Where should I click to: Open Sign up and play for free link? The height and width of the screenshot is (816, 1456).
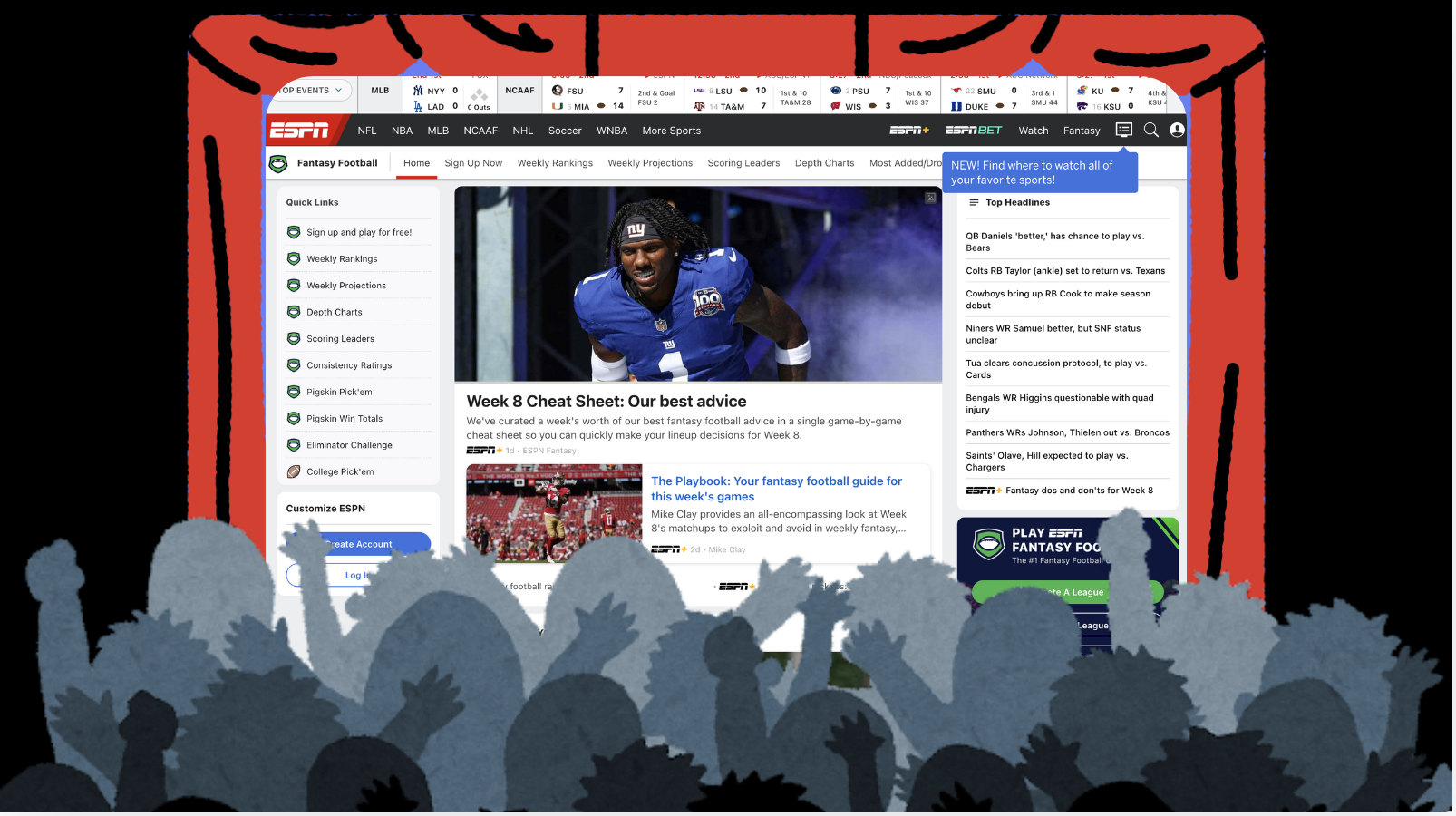pyautogui.click(x=359, y=232)
